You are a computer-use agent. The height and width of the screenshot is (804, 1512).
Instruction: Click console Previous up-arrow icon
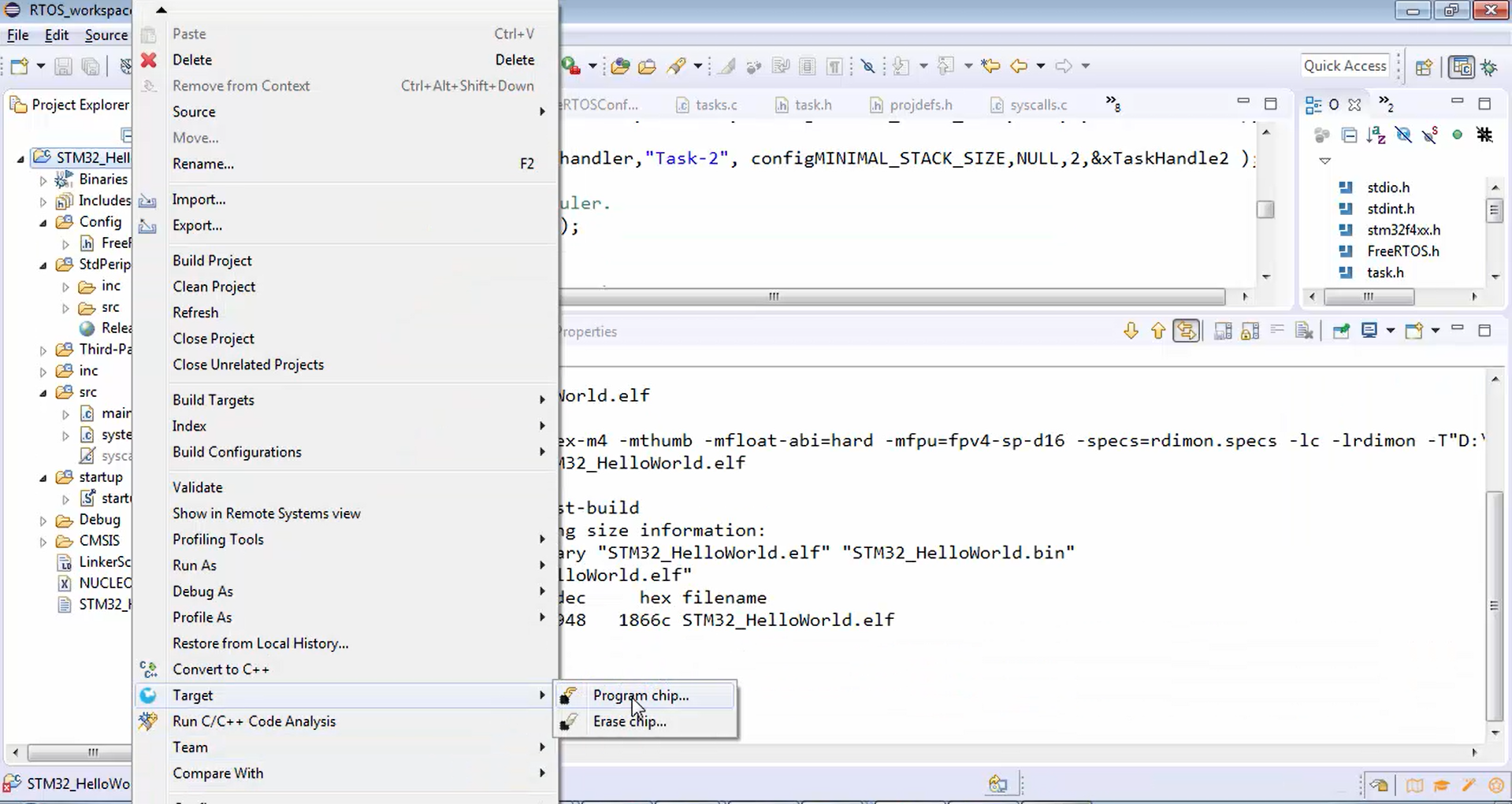click(1157, 331)
